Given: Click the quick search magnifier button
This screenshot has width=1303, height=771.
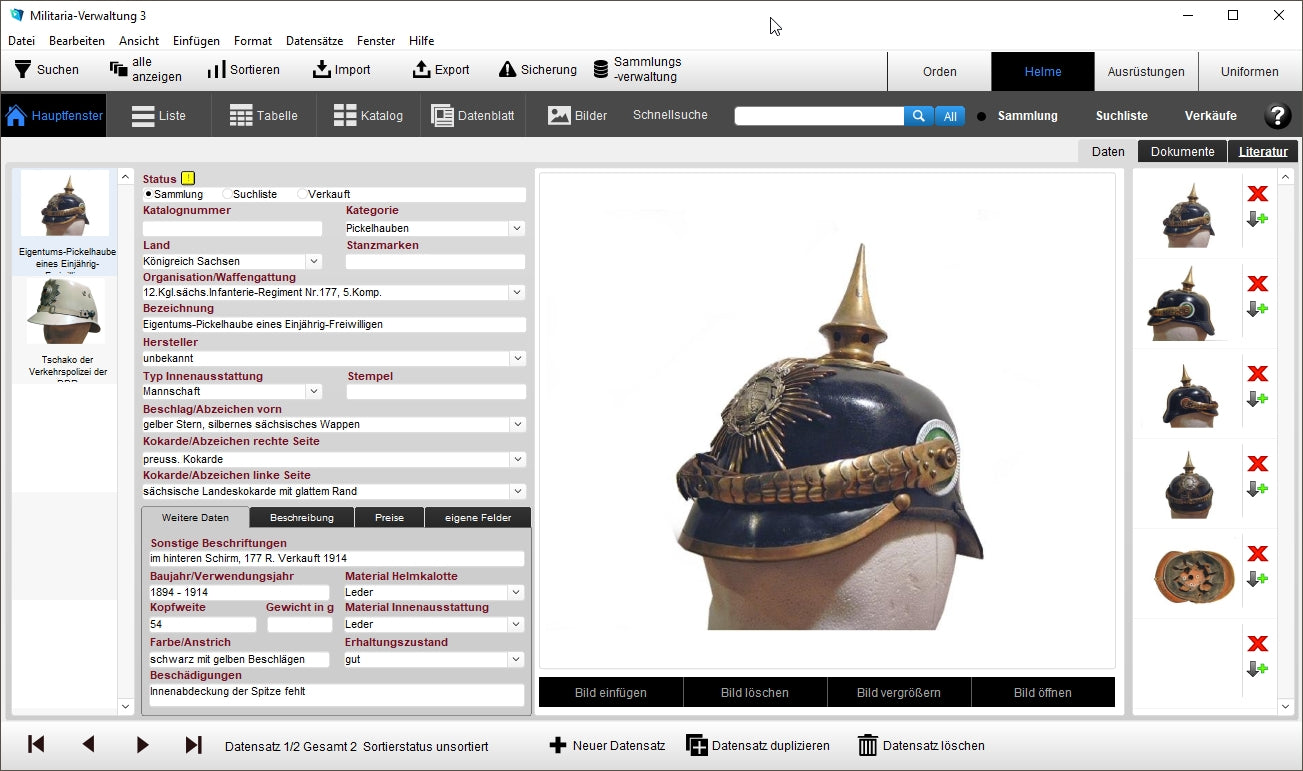Looking at the screenshot, I should point(918,116).
